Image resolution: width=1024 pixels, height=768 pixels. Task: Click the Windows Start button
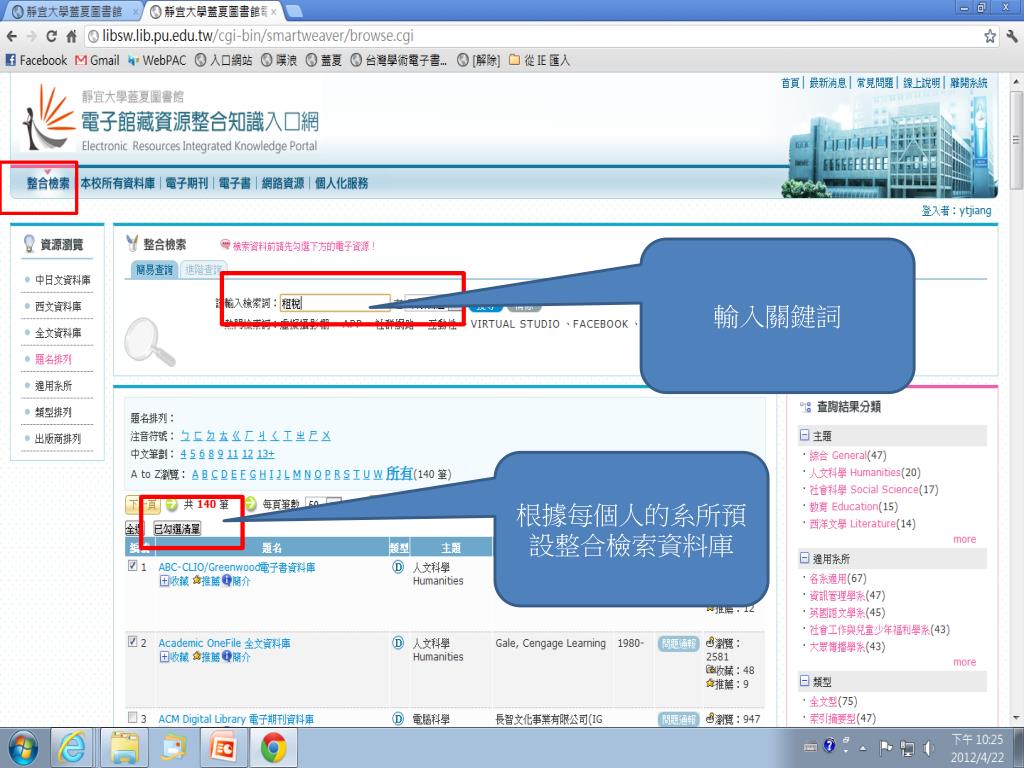(x=23, y=748)
